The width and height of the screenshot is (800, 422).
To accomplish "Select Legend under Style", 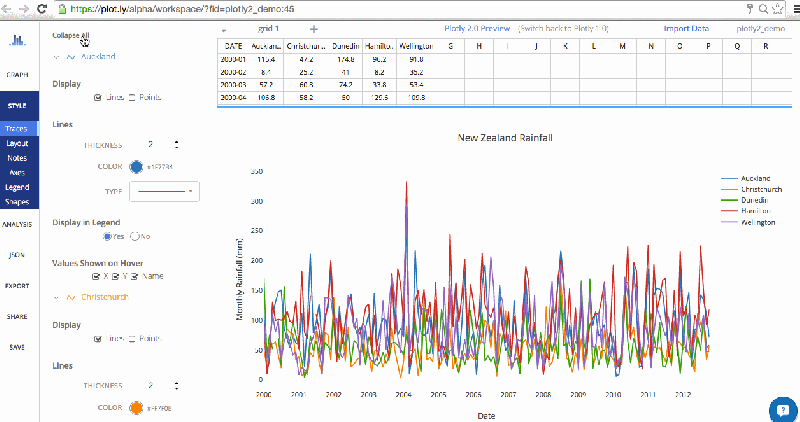I will pos(17,187).
